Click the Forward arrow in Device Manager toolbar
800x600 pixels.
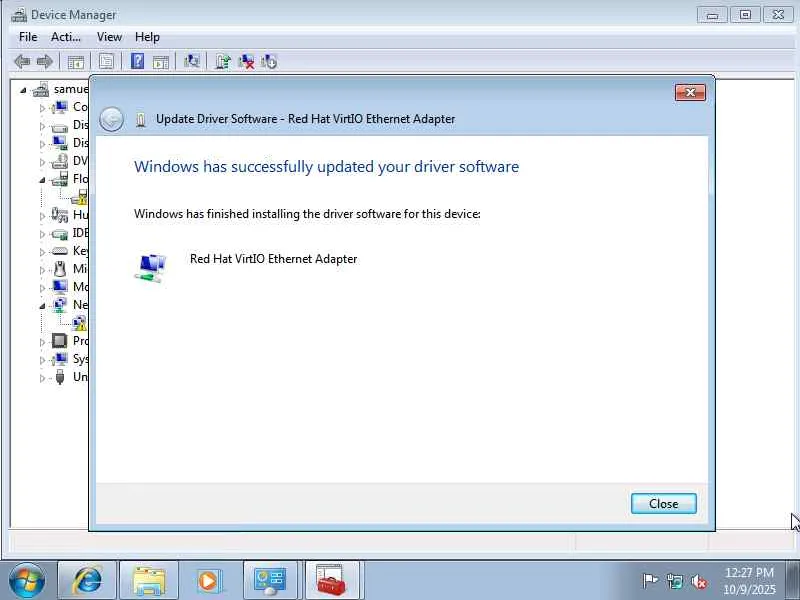coord(45,62)
